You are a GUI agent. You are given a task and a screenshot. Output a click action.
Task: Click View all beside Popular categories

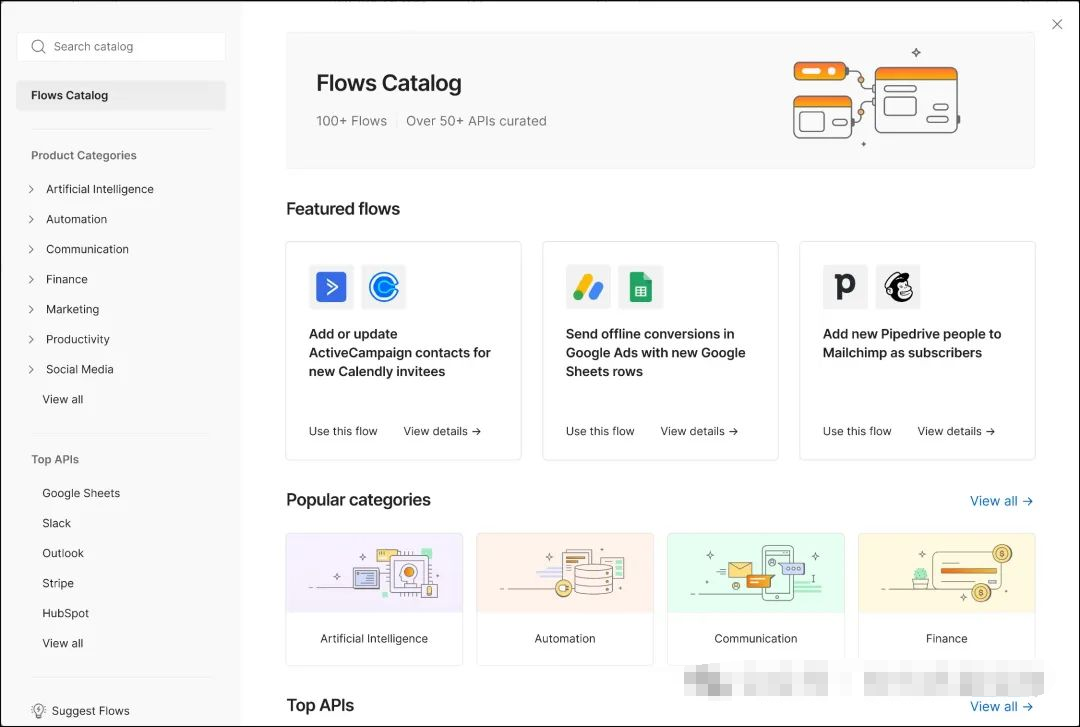(1001, 501)
